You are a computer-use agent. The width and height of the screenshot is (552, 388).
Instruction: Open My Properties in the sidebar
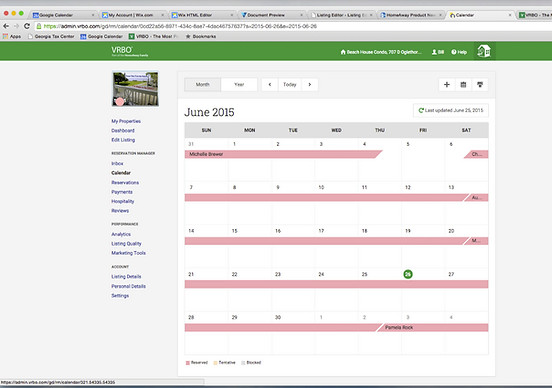click(126, 121)
